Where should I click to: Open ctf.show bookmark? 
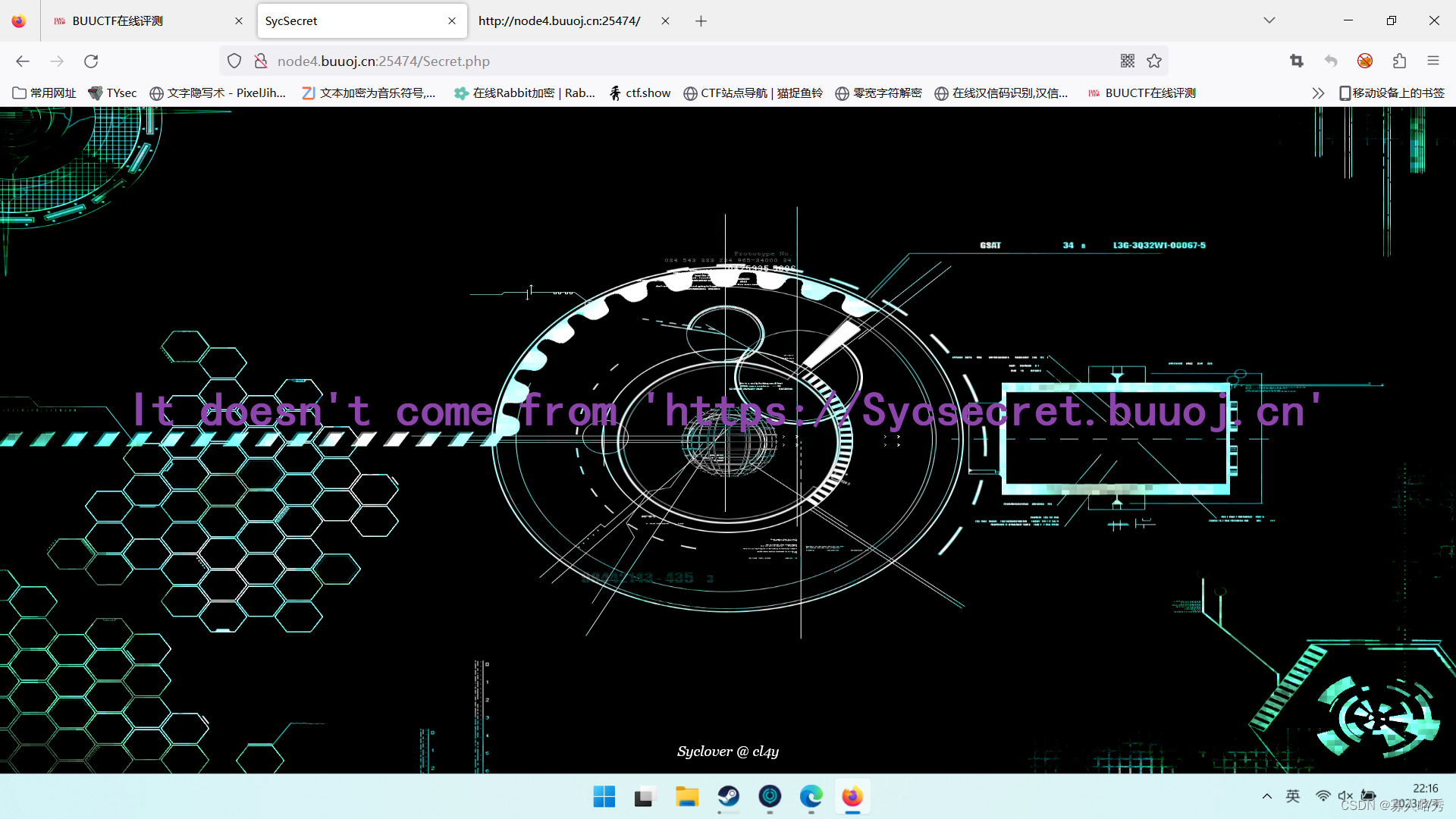point(640,93)
